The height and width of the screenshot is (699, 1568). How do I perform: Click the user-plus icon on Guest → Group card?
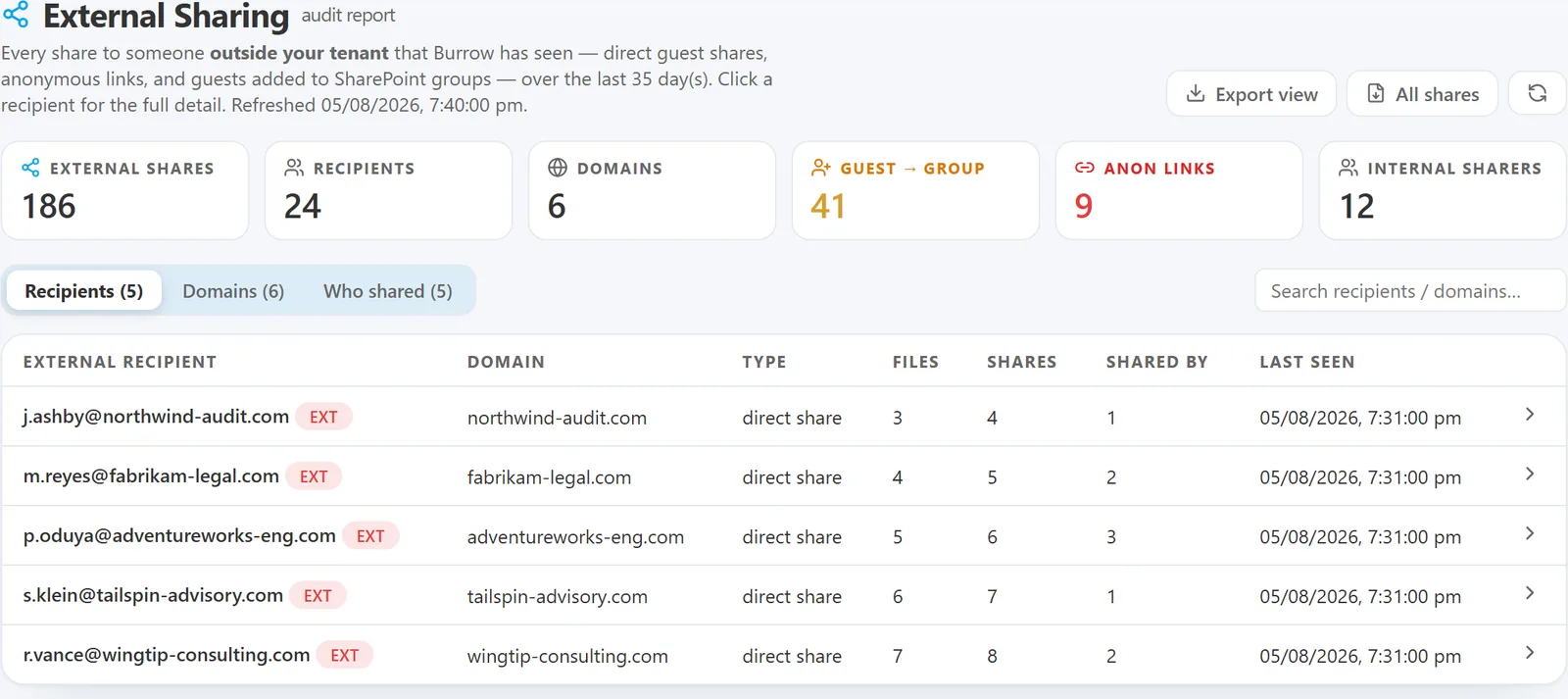pyautogui.click(x=821, y=168)
